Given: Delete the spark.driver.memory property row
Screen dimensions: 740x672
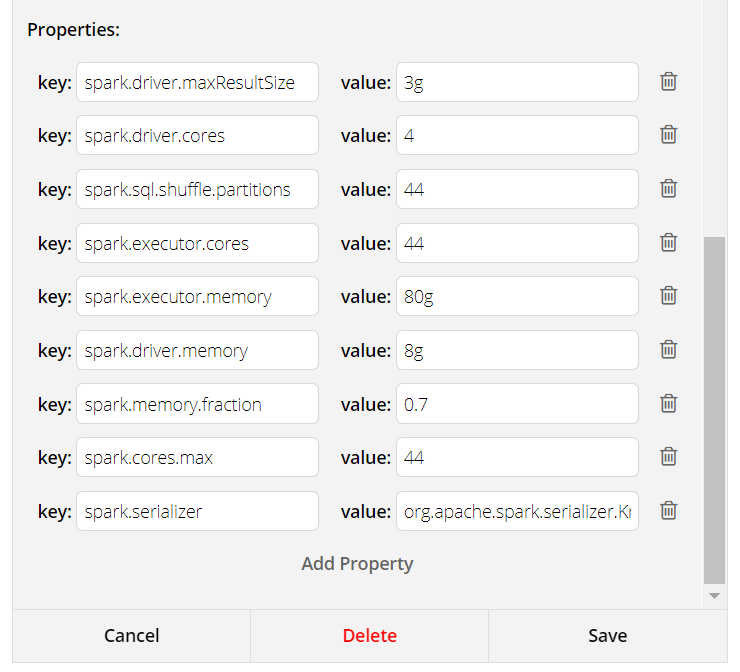Looking at the screenshot, I should [x=669, y=350].
